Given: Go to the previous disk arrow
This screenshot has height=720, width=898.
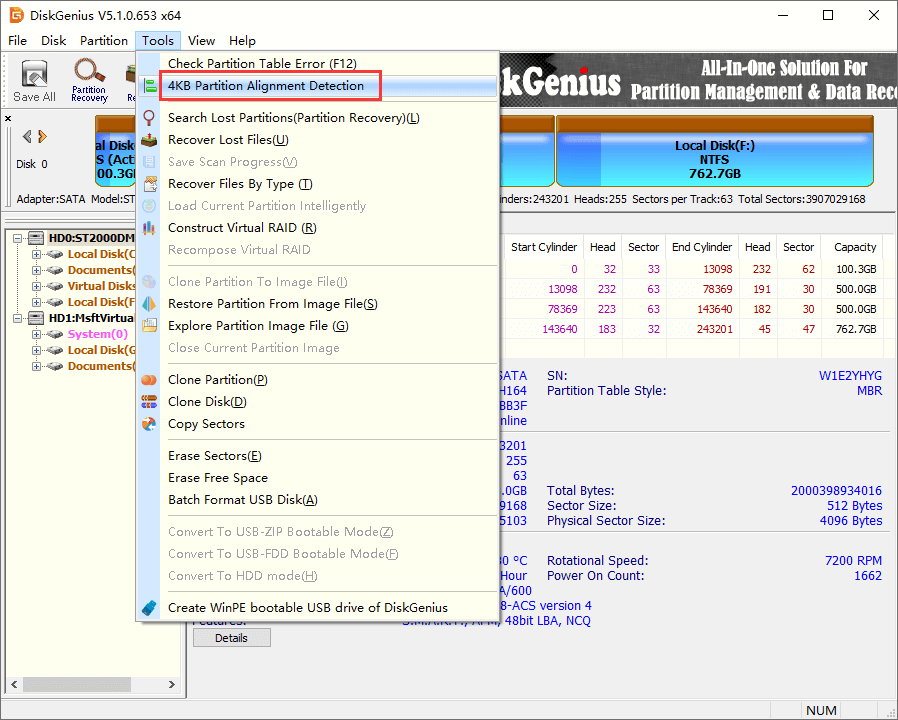Looking at the screenshot, I should (27, 137).
